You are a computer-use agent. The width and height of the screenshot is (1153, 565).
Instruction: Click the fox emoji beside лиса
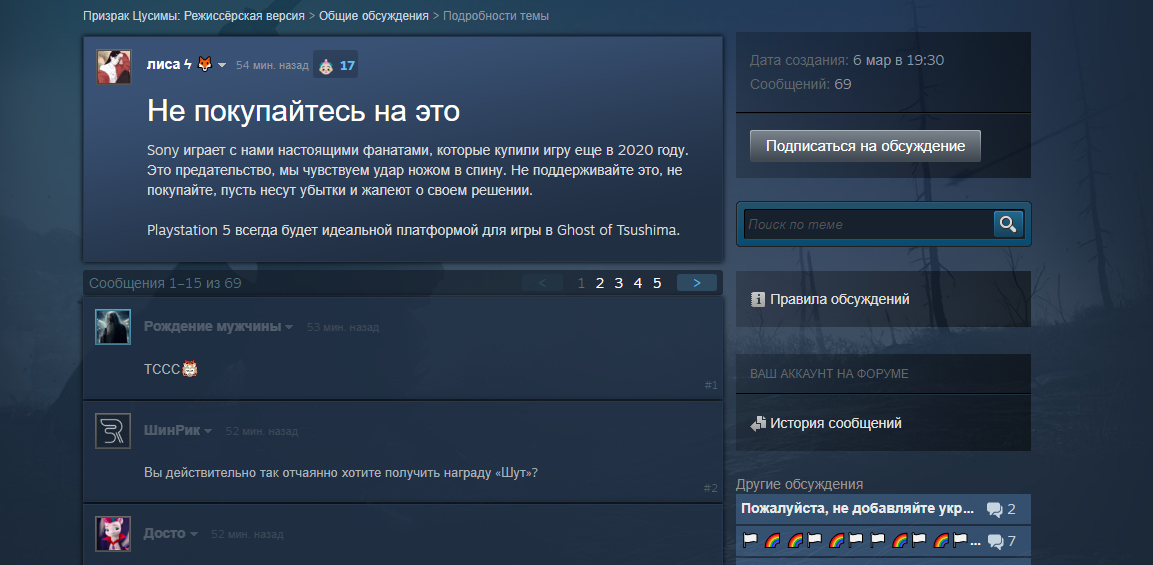pyautogui.click(x=205, y=65)
